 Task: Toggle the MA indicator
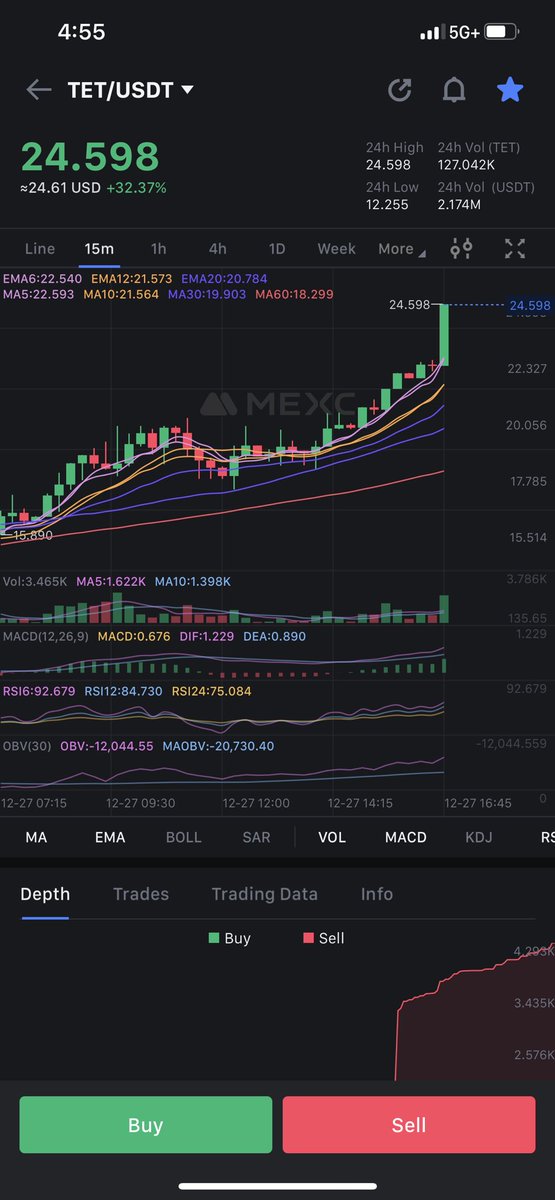tap(36, 837)
